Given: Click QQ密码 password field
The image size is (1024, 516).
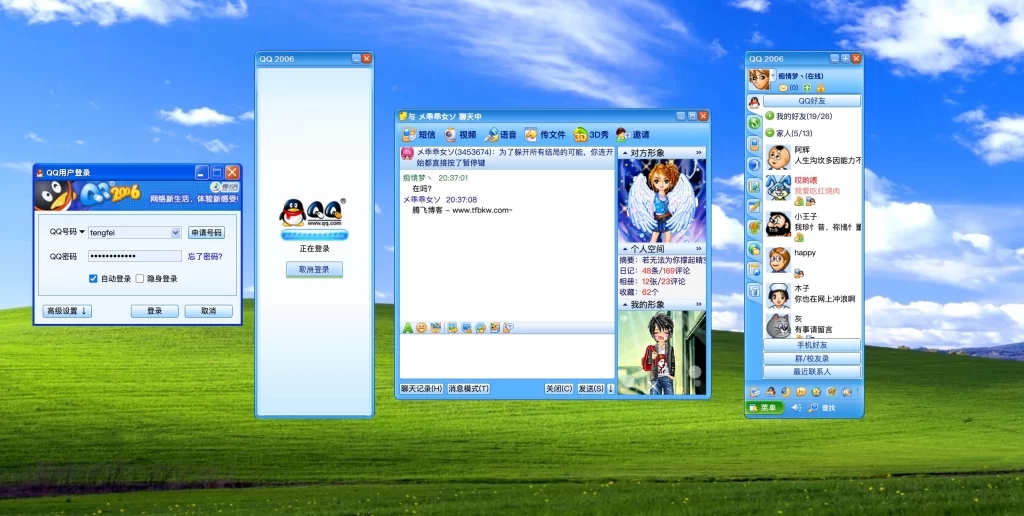Looking at the screenshot, I should pyautogui.click(x=135, y=256).
